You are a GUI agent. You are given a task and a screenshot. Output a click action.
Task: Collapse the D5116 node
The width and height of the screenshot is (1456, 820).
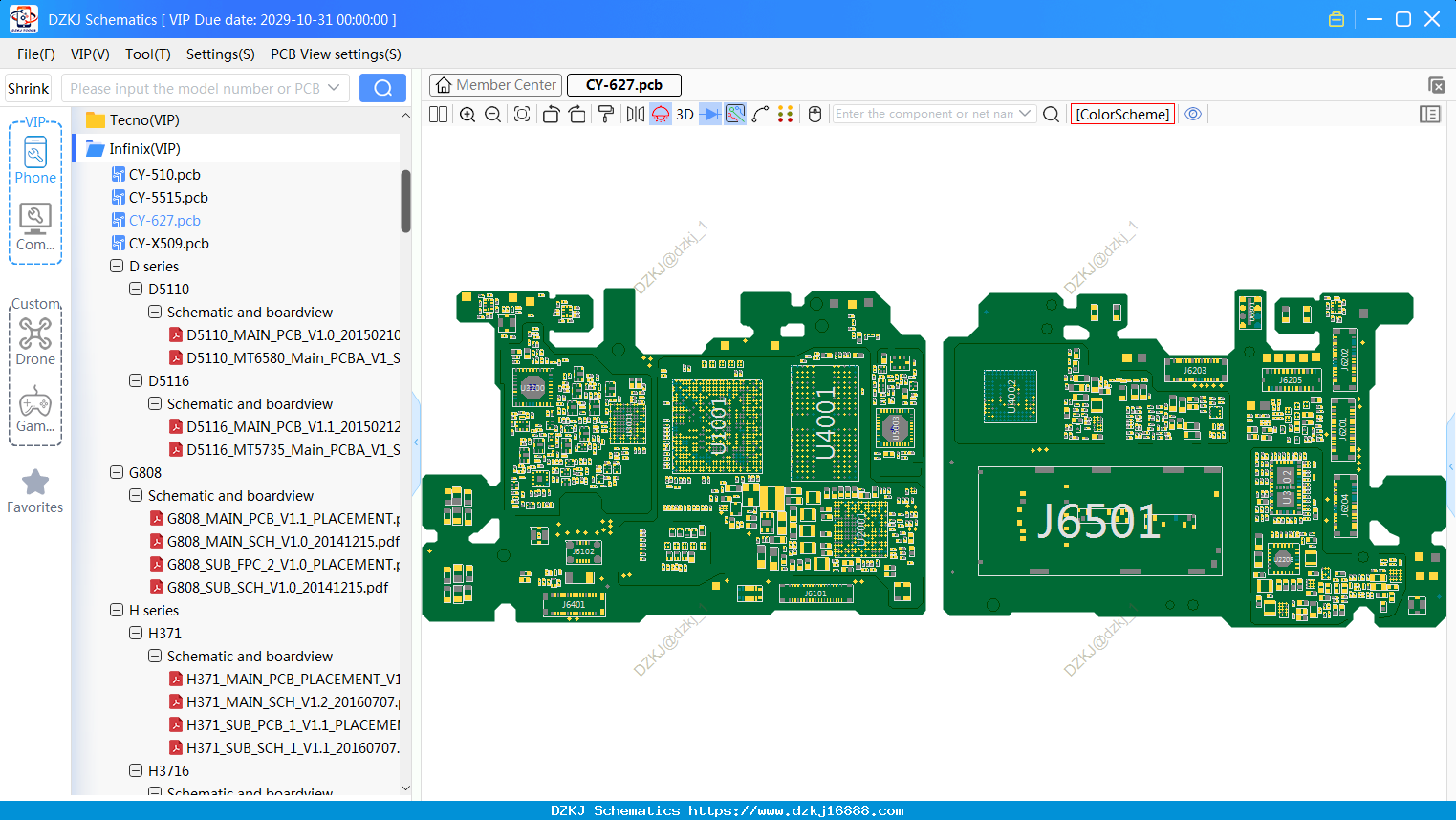[136, 380]
